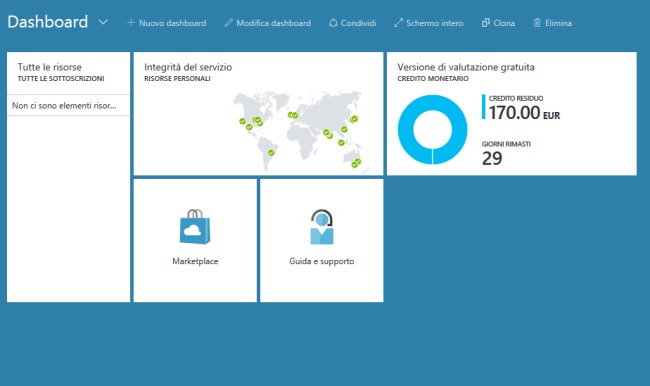Open the Tutte le risorse tile title
The image size is (650, 386).
coord(49,67)
